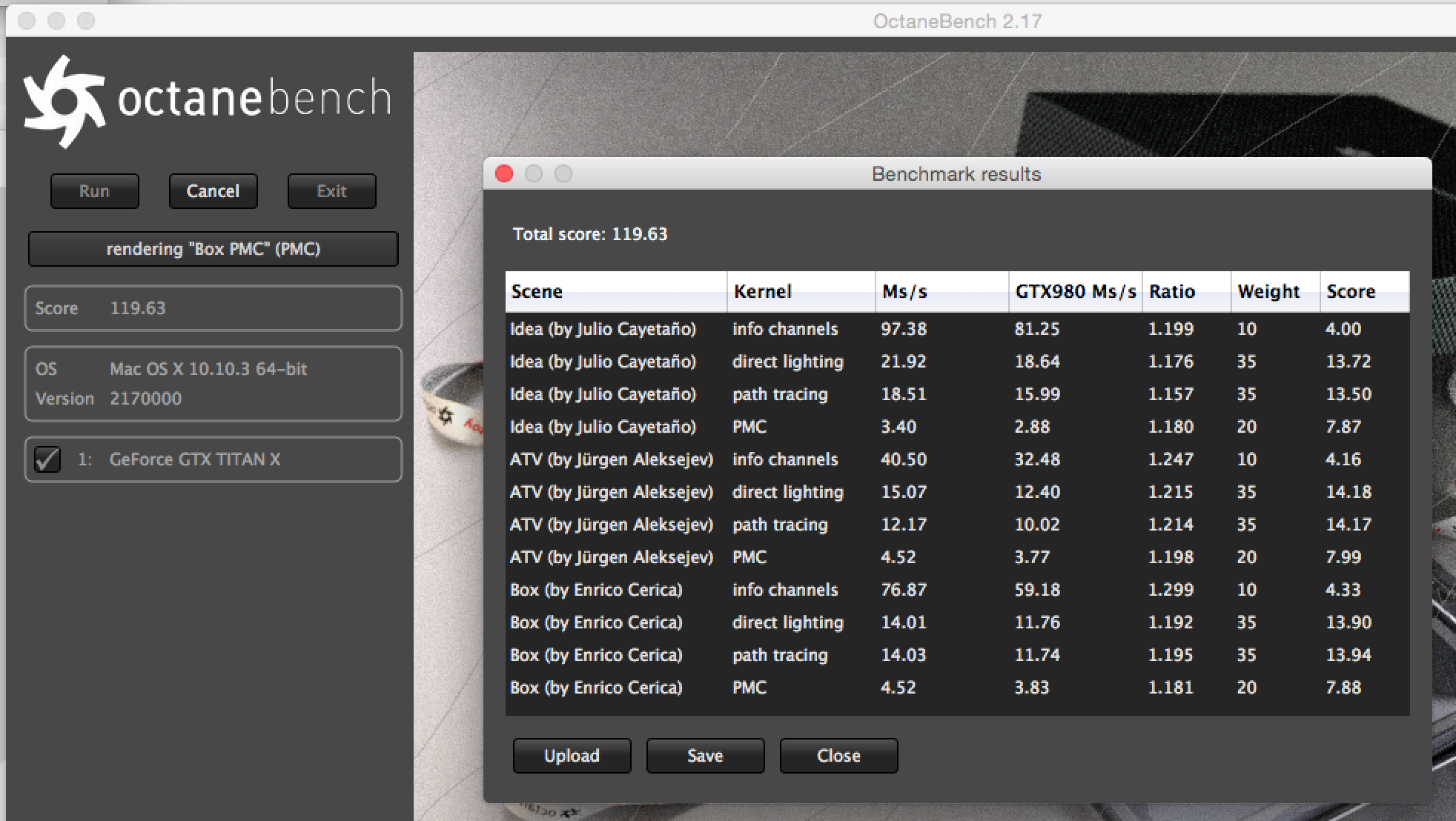Image resolution: width=1456 pixels, height=821 pixels.
Task: Click the Mac OS X 10.10.3 64-bit text
Action: [x=208, y=369]
